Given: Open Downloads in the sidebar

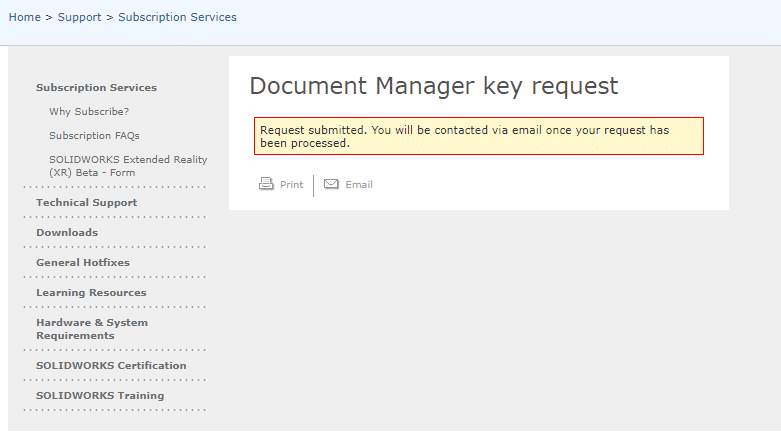Looking at the screenshot, I should click(67, 233).
